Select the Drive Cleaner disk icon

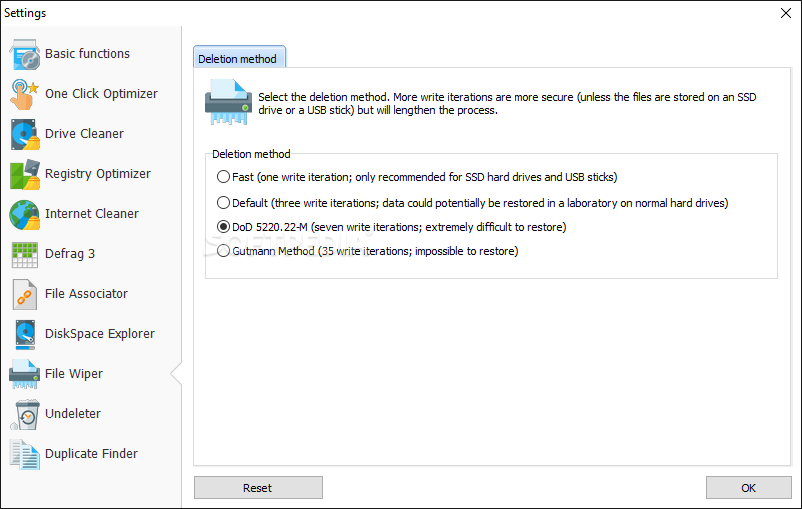(x=25, y=134)
